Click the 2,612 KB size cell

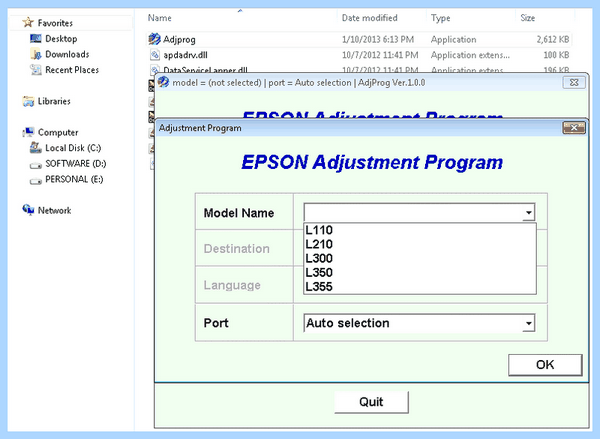tap(553, 39)
